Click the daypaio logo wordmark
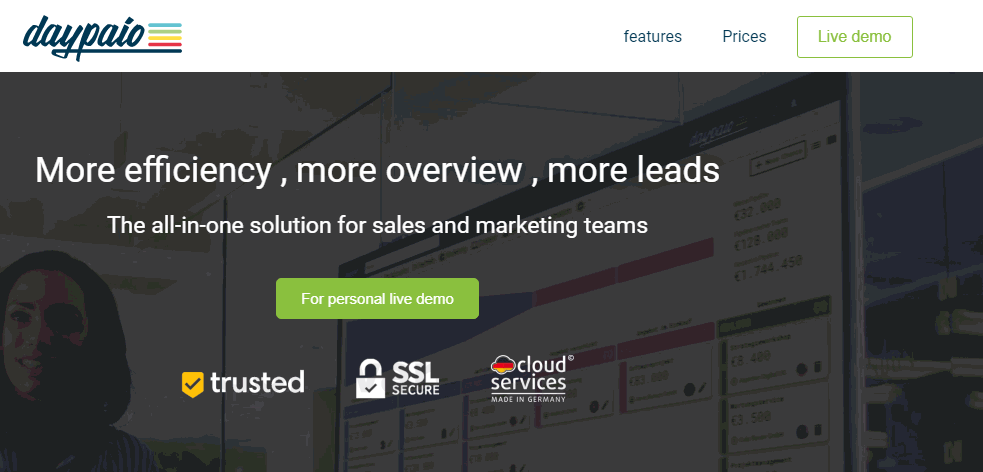 click(84, 37)
